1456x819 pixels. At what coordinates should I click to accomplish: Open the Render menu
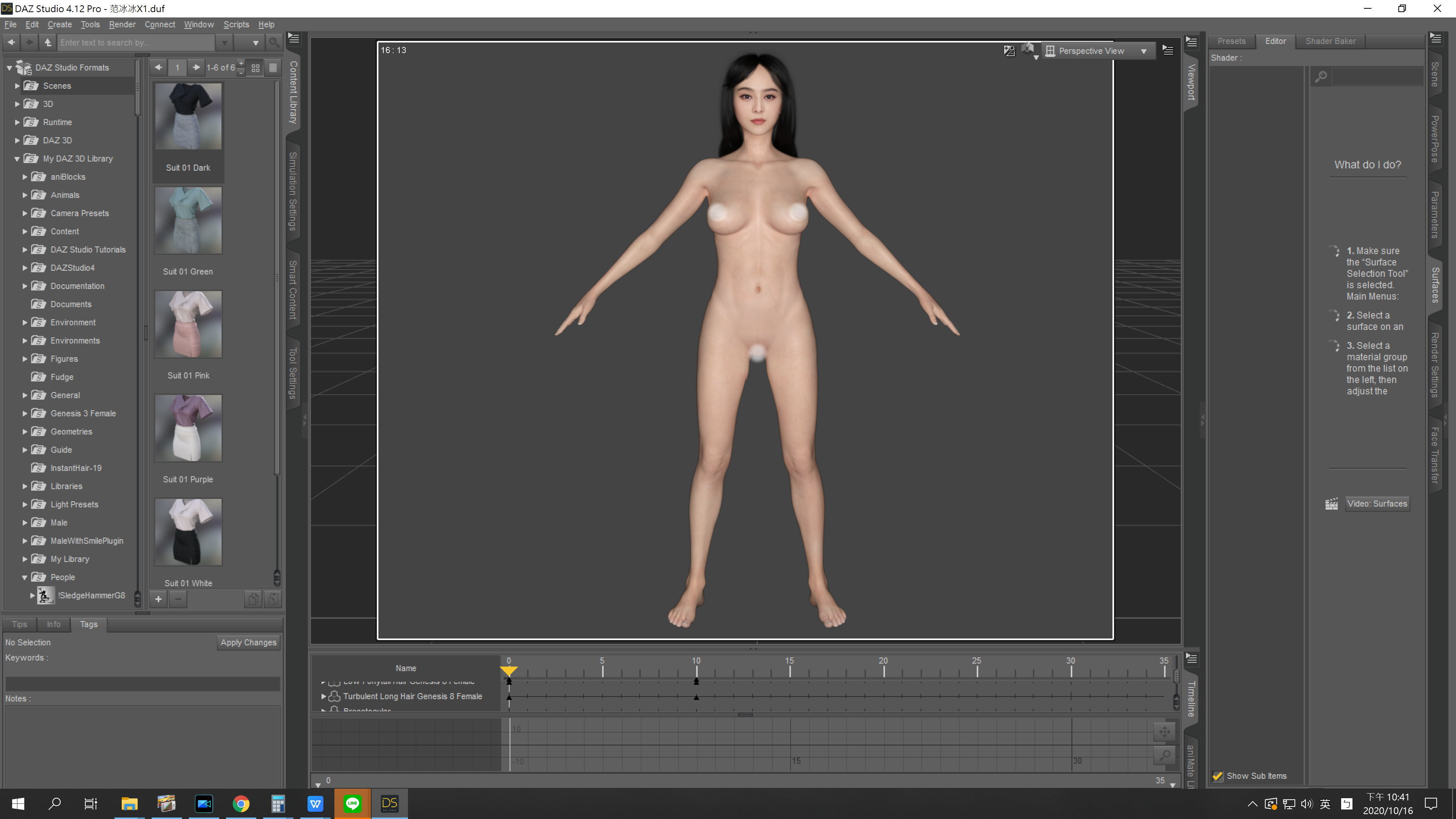pyautogui.click(x=122, y=24)
